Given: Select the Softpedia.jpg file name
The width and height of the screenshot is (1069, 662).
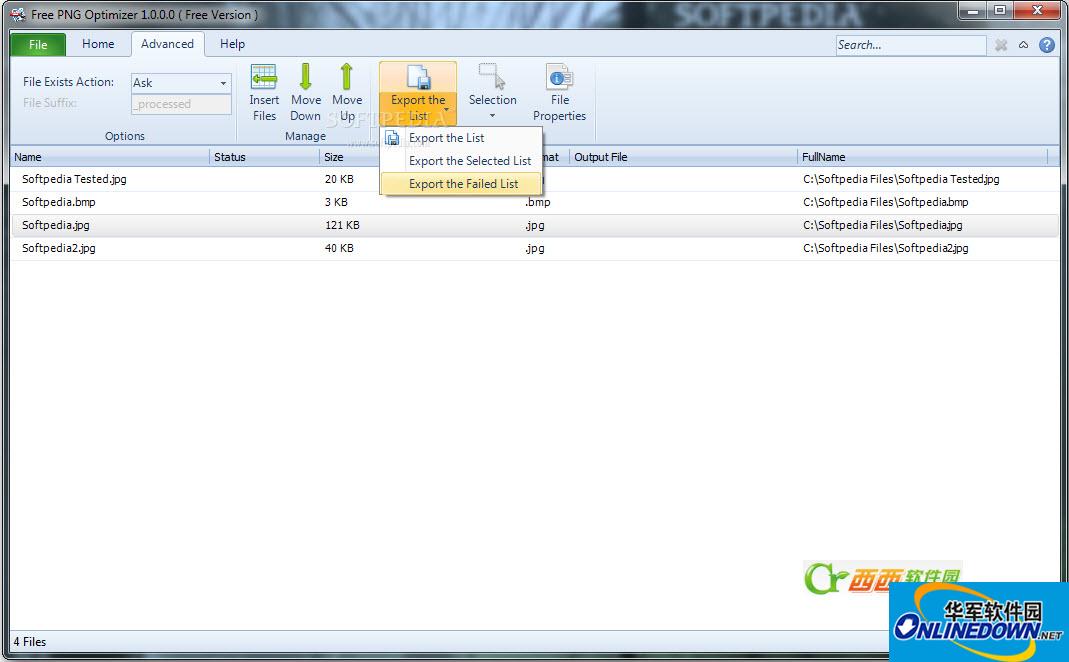Looking at the screenshot, I should pos(56,225).
